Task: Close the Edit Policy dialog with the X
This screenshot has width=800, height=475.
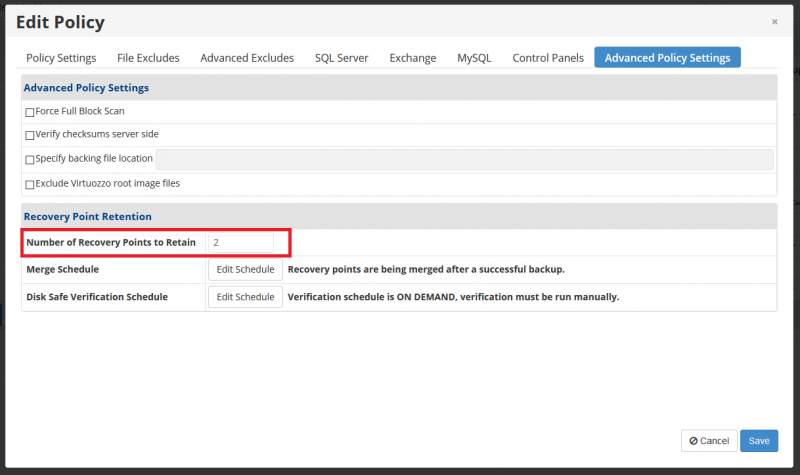Action: (x=774, y=21)
